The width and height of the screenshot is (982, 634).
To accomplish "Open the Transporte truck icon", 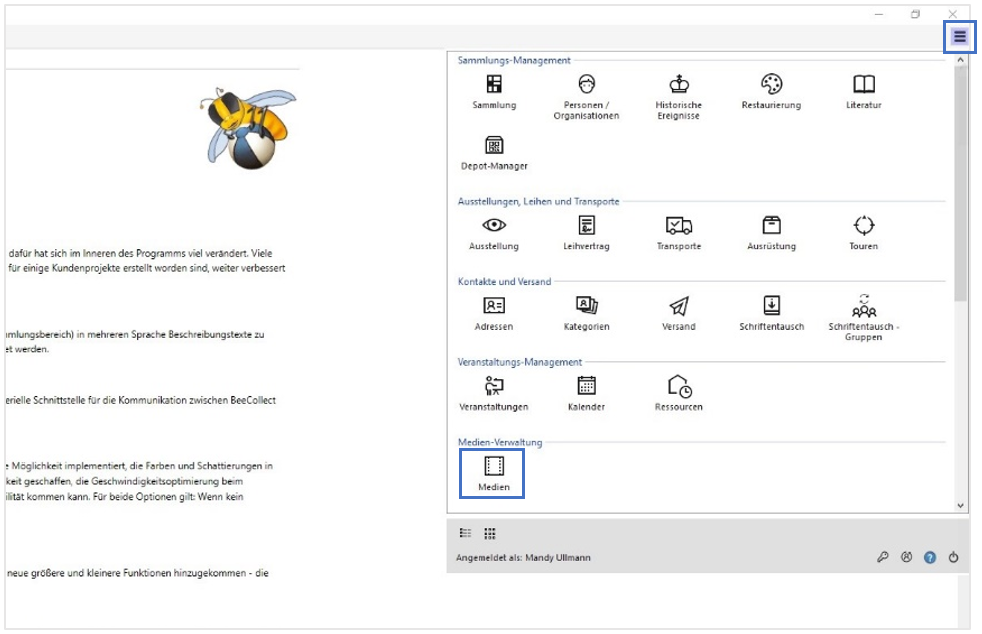I will pos(679,226).
